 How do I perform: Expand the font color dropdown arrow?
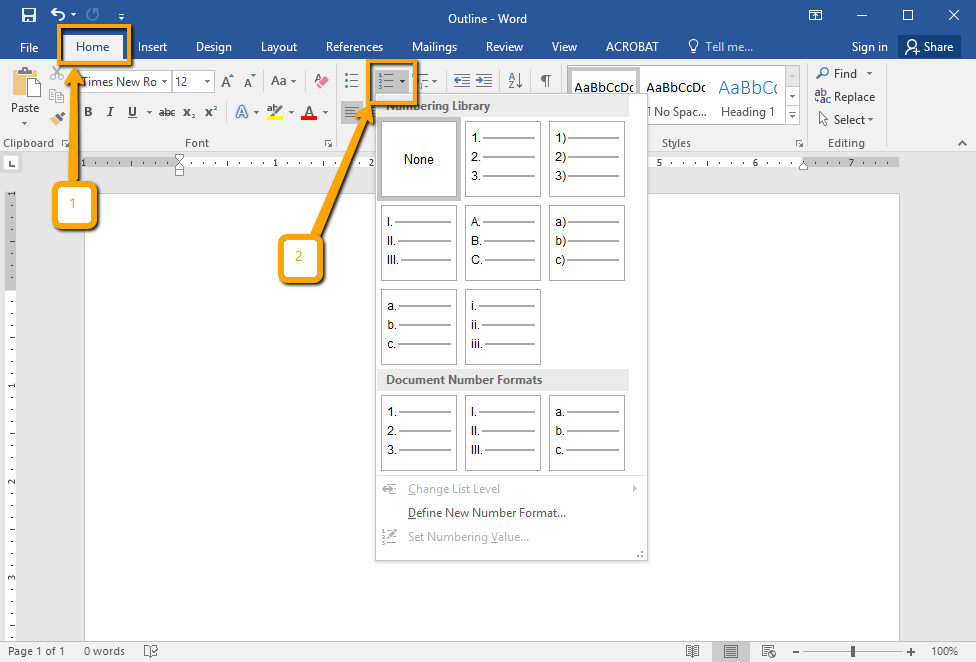point(324,112)
